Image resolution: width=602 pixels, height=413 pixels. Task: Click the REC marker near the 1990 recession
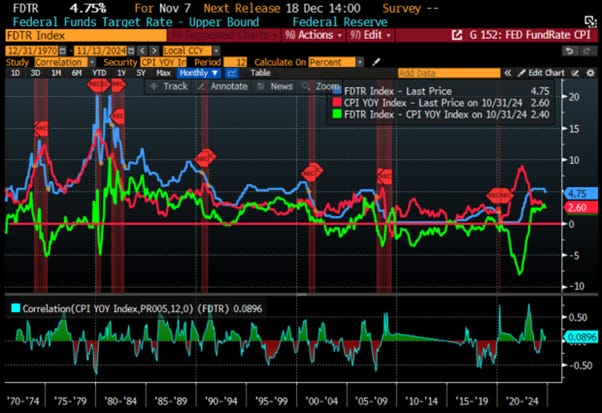(205, 158)
